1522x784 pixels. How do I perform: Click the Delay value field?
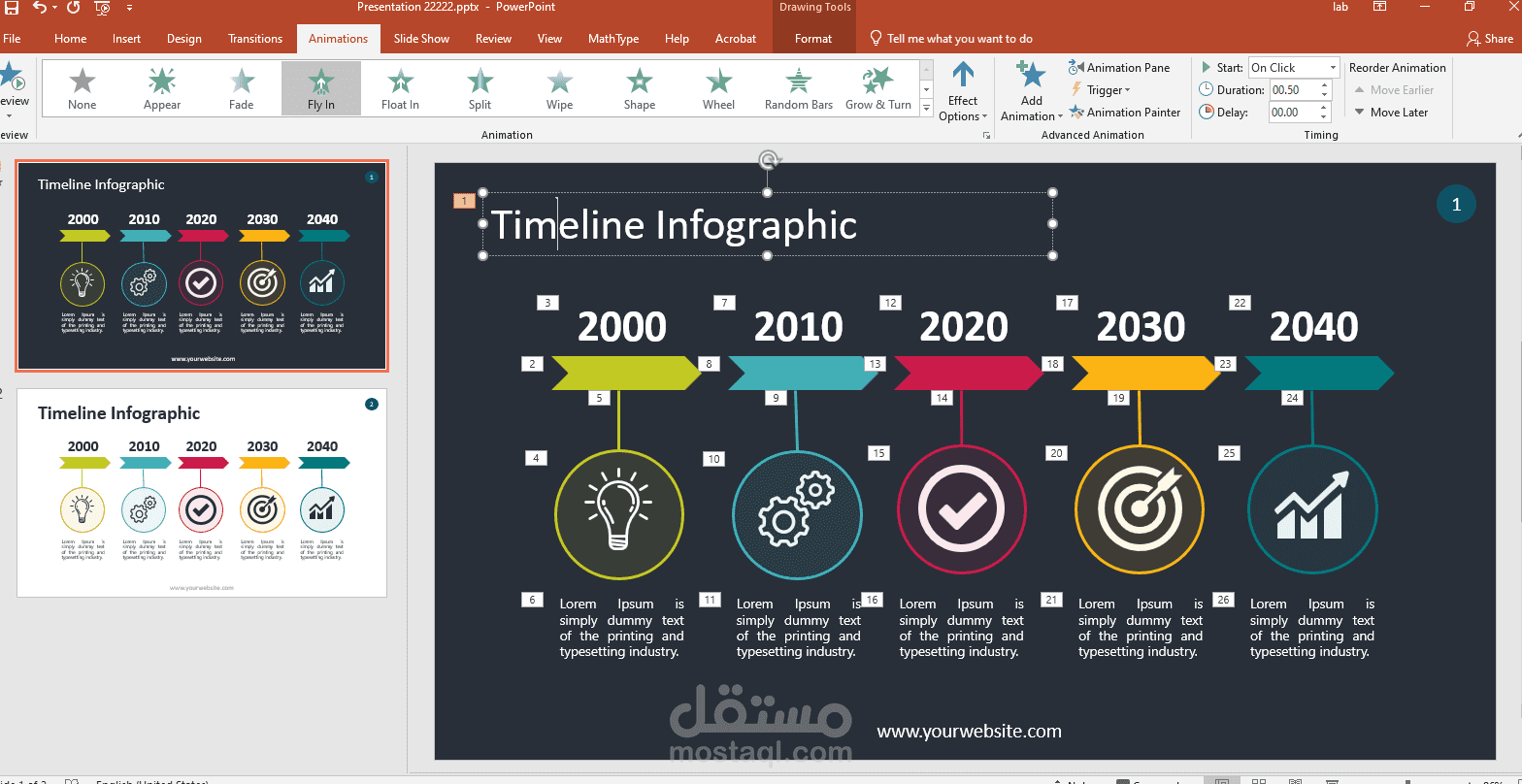[1292, 113]
